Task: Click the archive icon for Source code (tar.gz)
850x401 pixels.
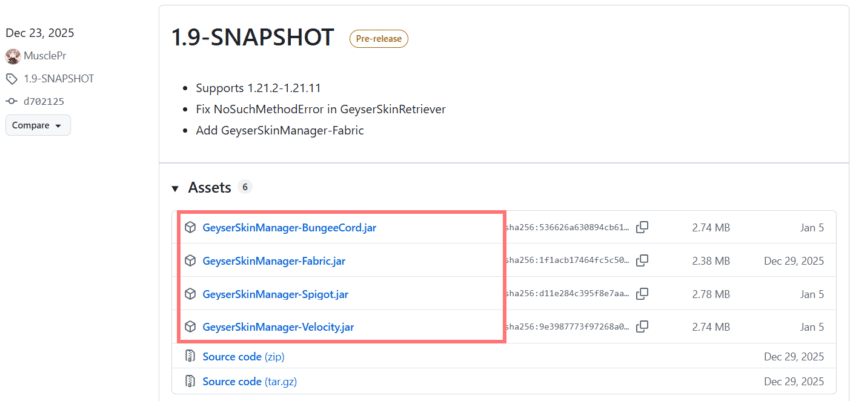Action: (x=190, y=381)
